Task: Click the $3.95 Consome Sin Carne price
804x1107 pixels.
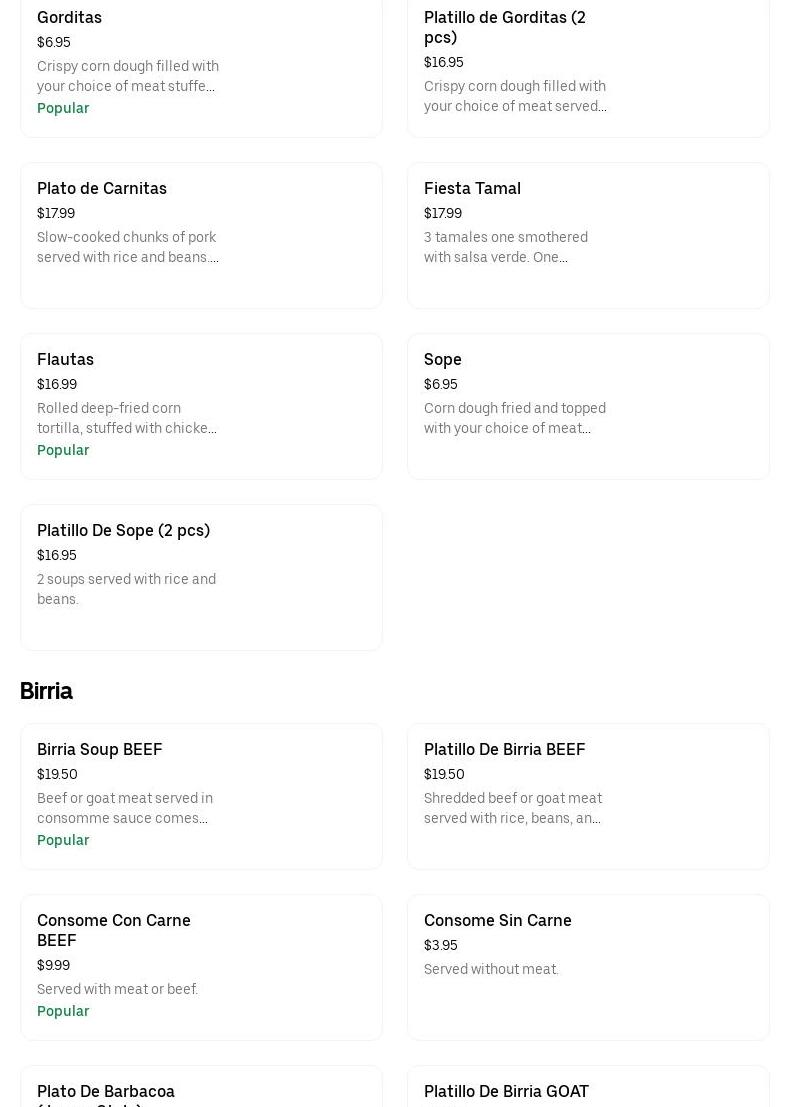Action: [441, 946]
